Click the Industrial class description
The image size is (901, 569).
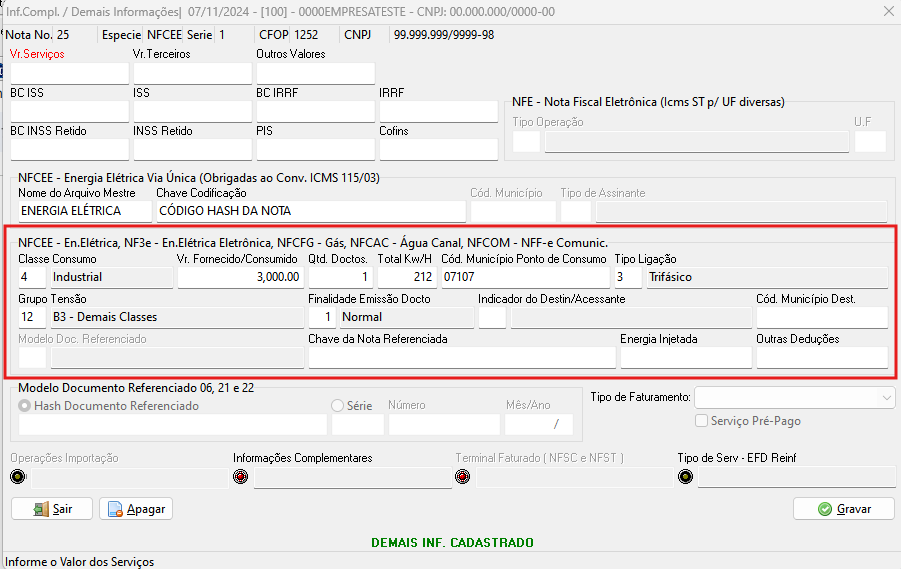pyautogui.click(x=78, y=277)
